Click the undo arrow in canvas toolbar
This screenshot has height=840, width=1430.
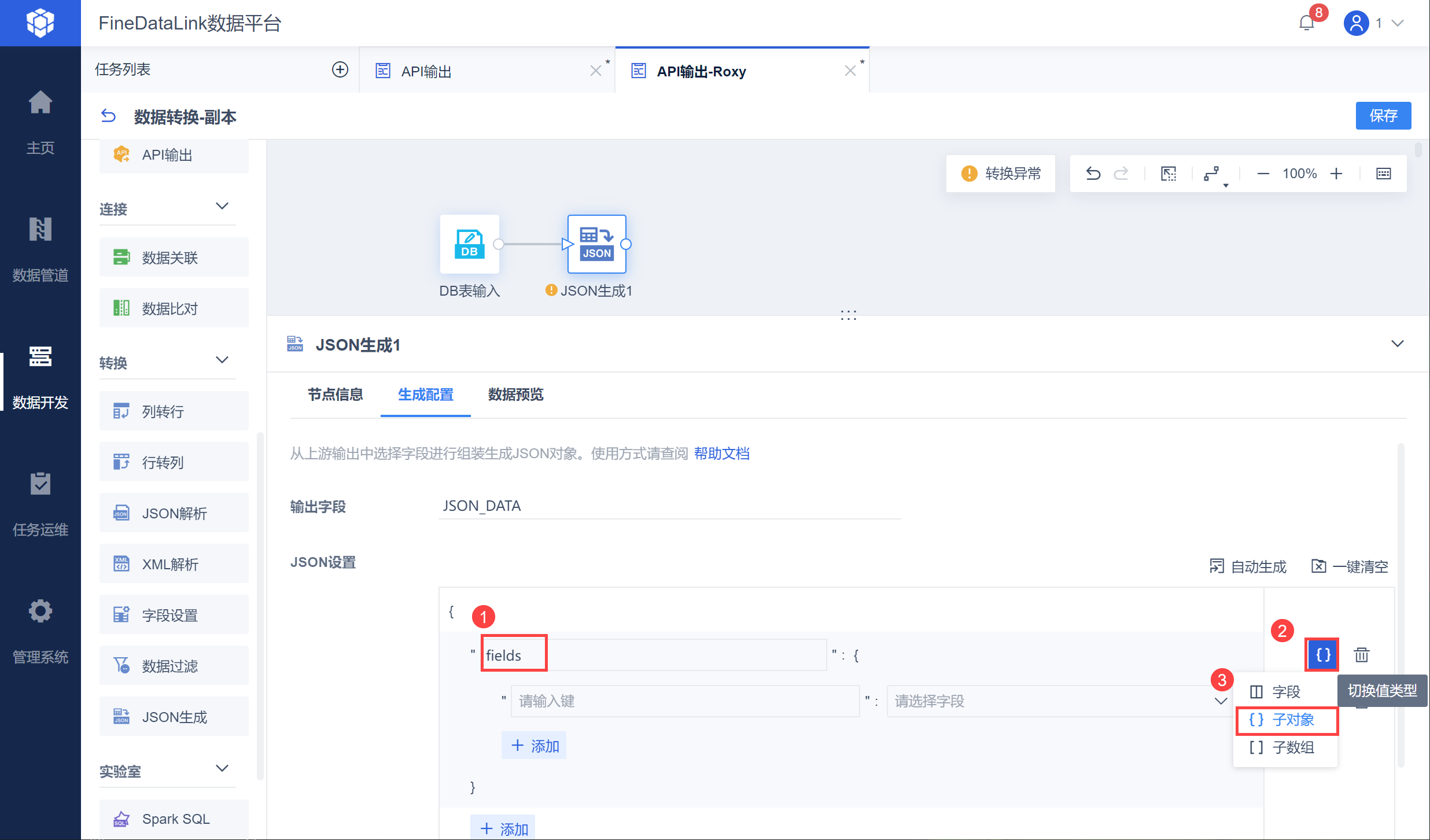pyautogui.click(x=1093, y=174)
